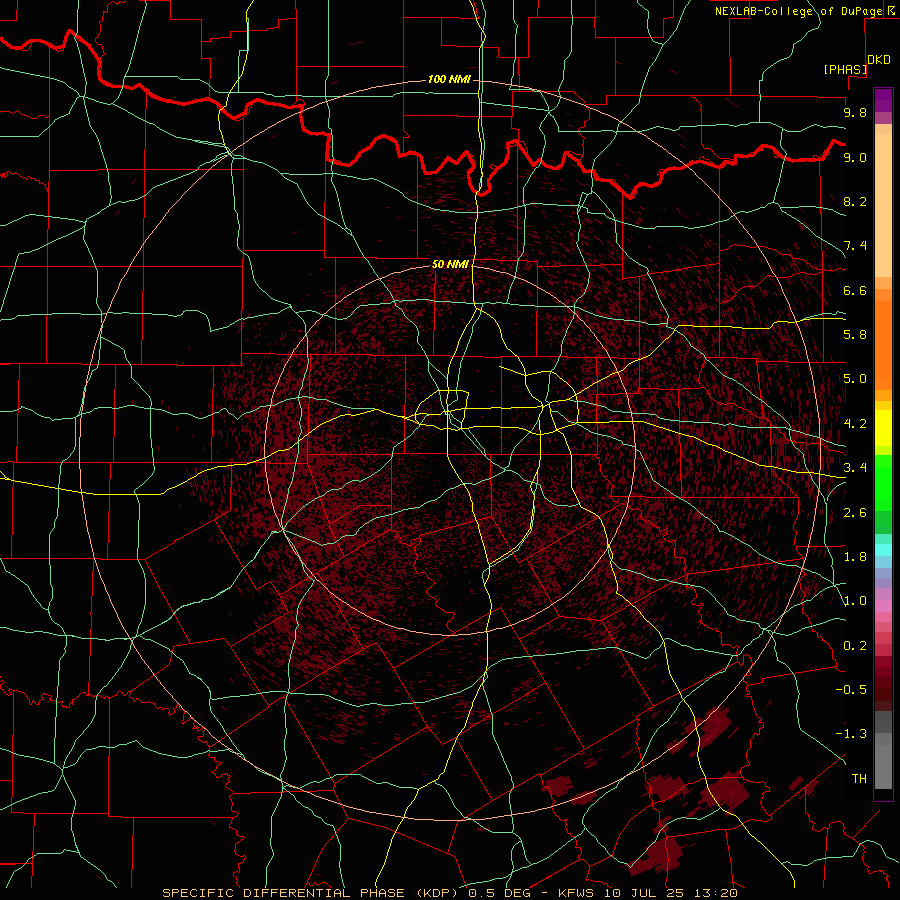Click the 8.2 scale value
Image resolution: width=900 pixels, height=900 pixels.
(x=855, y=201)
